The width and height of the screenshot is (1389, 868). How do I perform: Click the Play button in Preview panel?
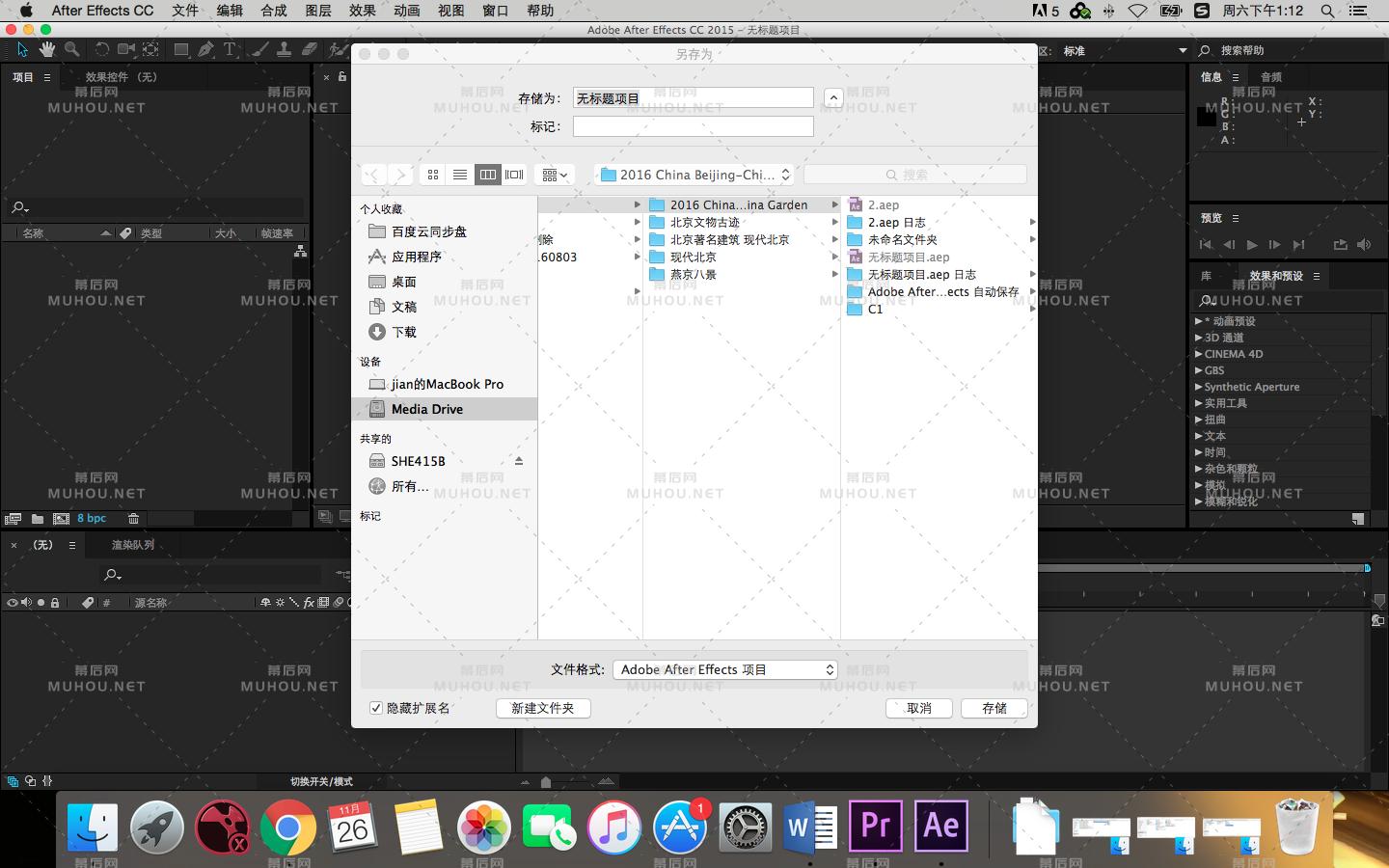pyautogui.click(x=1252, y=245)
